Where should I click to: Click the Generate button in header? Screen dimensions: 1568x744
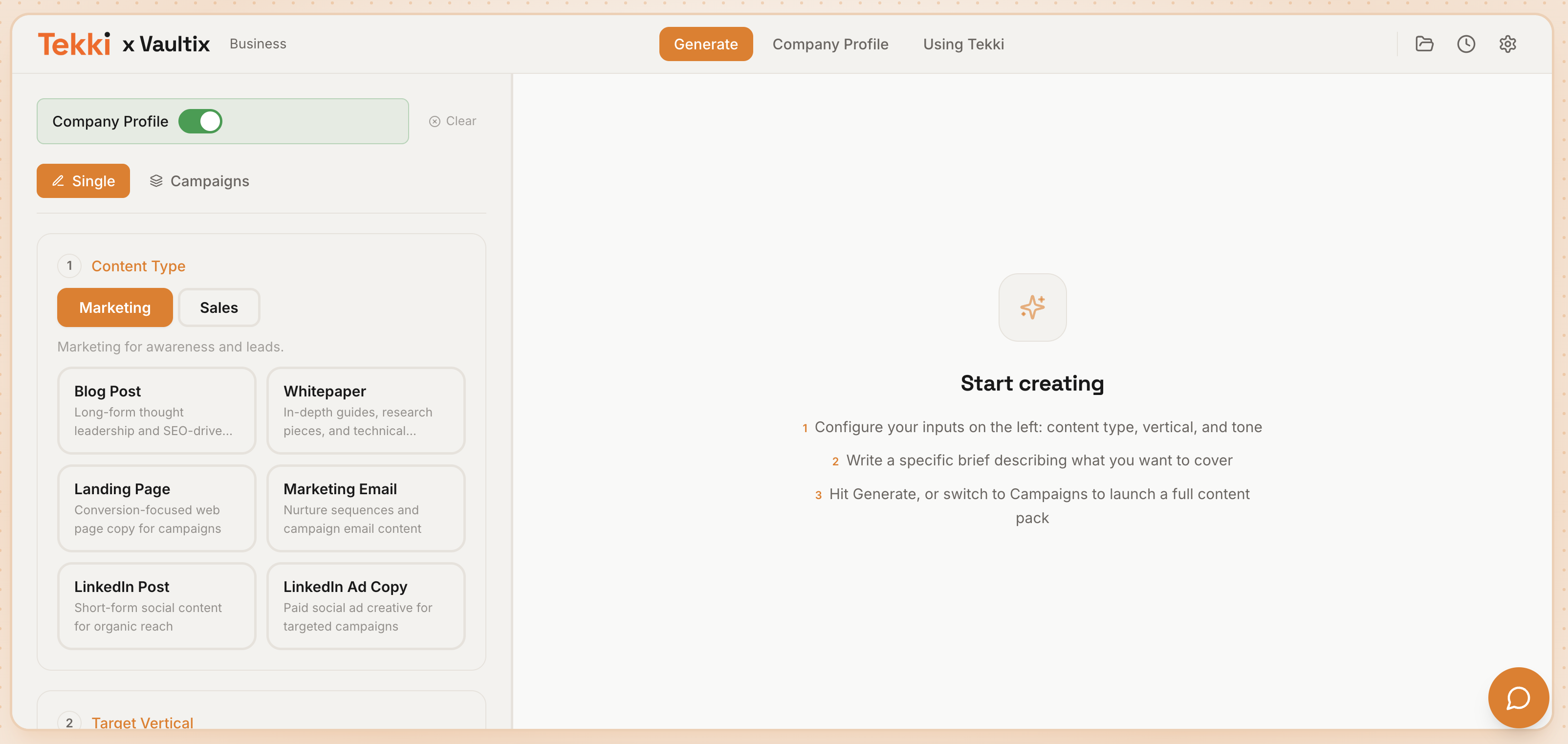(705, 44)
